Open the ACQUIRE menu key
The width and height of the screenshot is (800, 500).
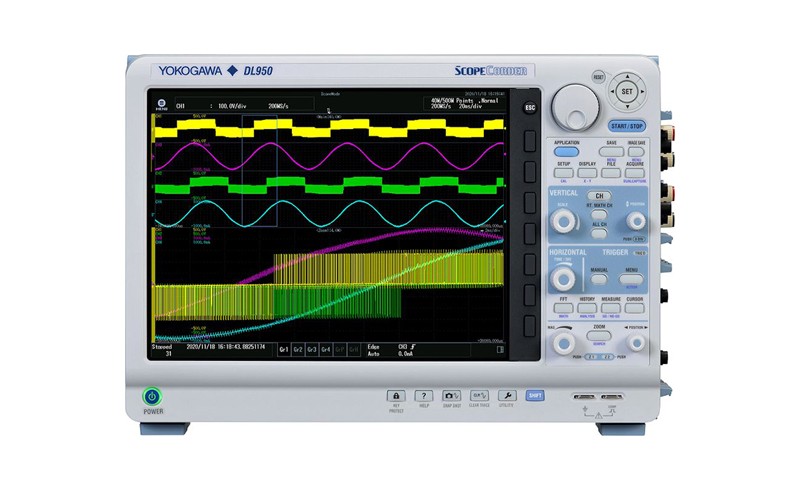635,173
